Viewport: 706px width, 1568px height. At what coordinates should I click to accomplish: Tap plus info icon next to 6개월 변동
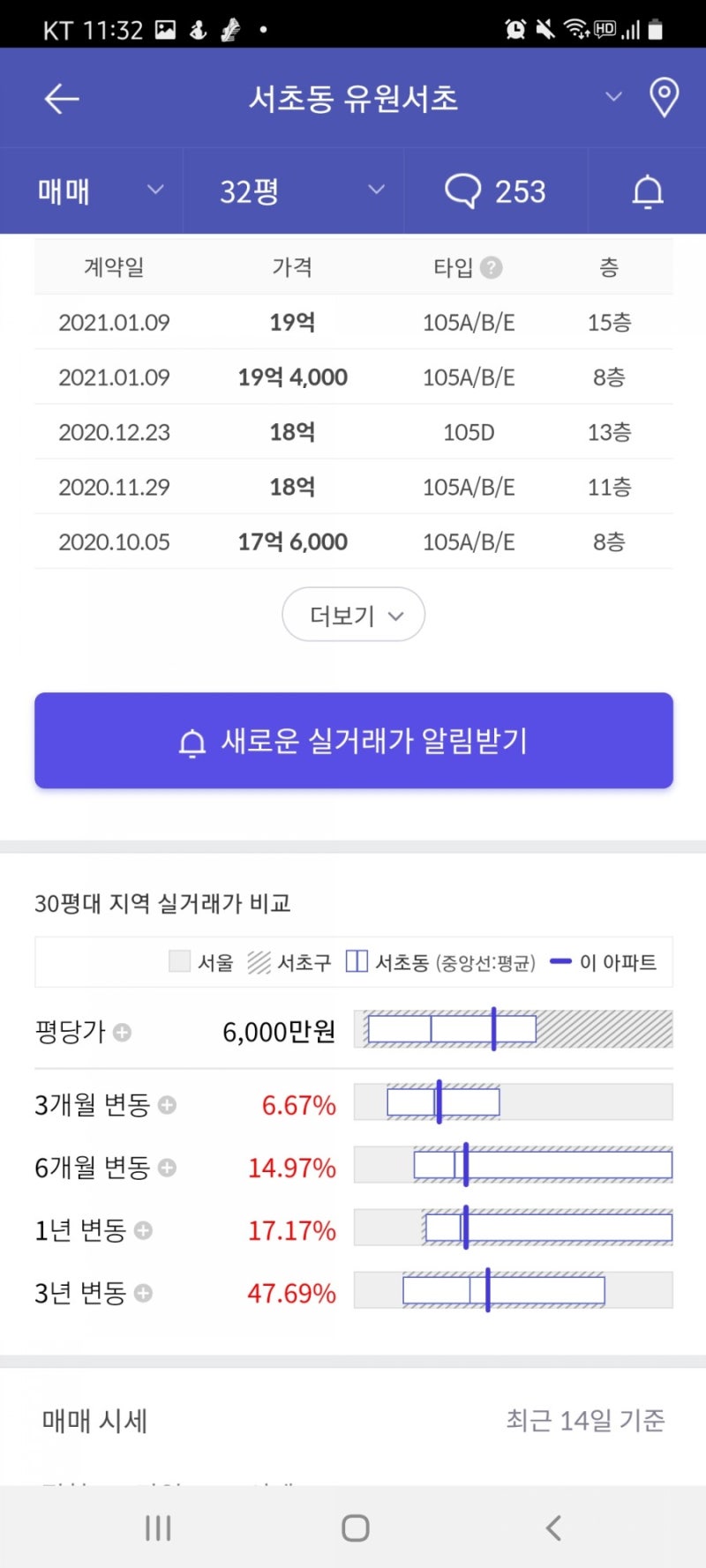coord(167,1168)
